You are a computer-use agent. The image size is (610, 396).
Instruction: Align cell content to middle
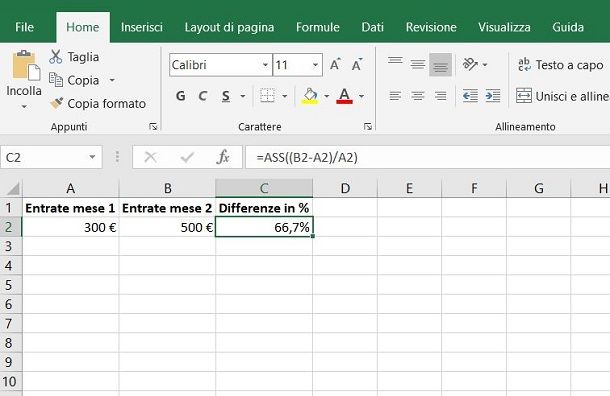(x=418, y=65)
